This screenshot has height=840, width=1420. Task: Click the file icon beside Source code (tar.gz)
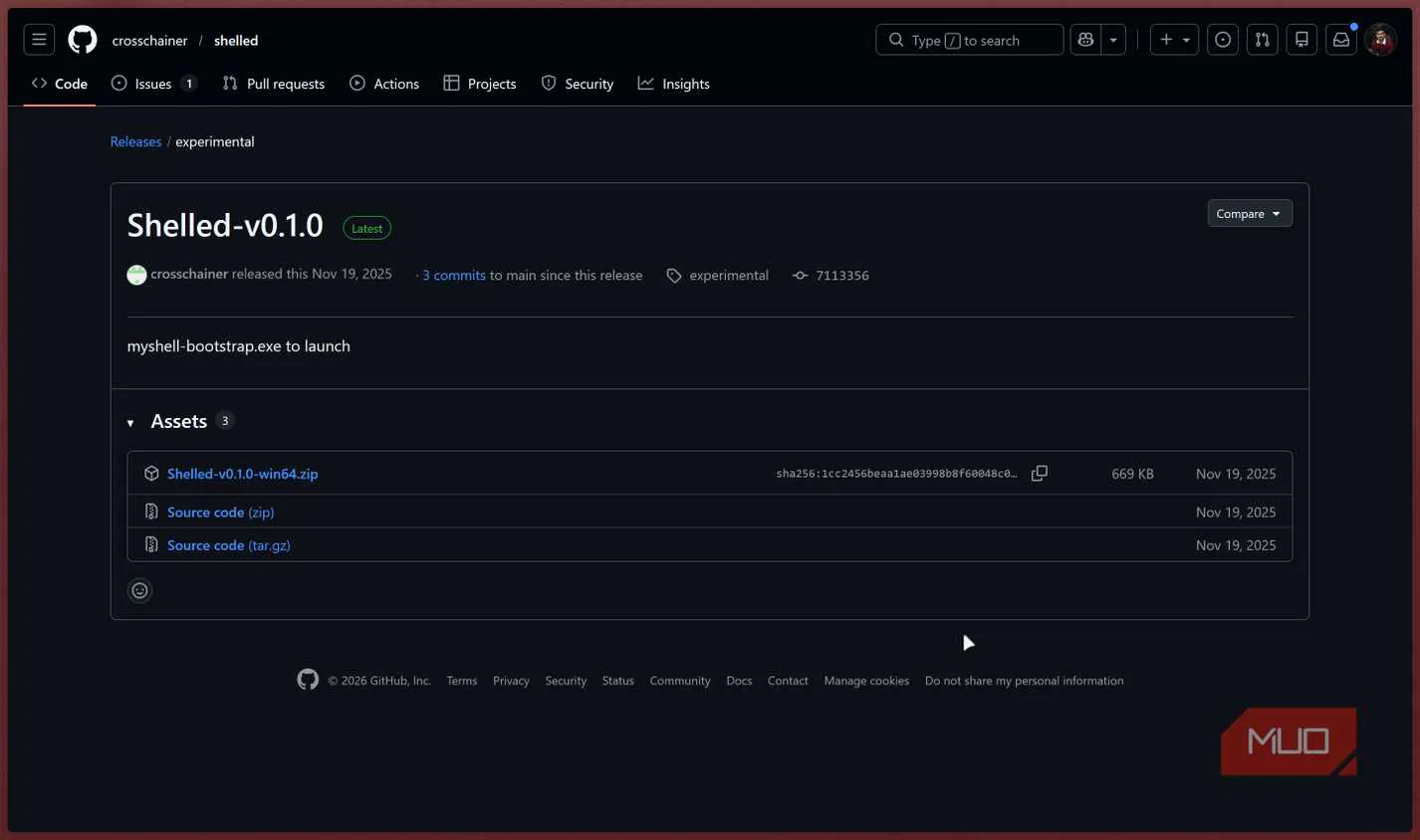151,545
